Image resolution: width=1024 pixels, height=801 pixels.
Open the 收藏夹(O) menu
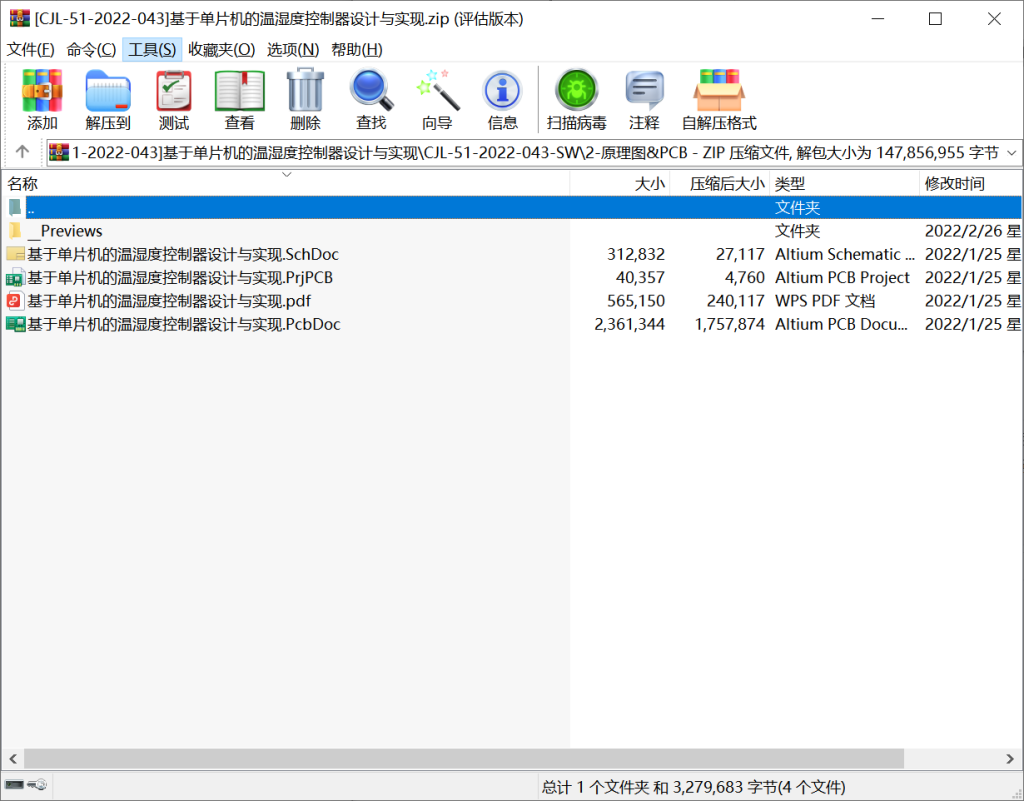pyautogui.click(x=221, y=49)
